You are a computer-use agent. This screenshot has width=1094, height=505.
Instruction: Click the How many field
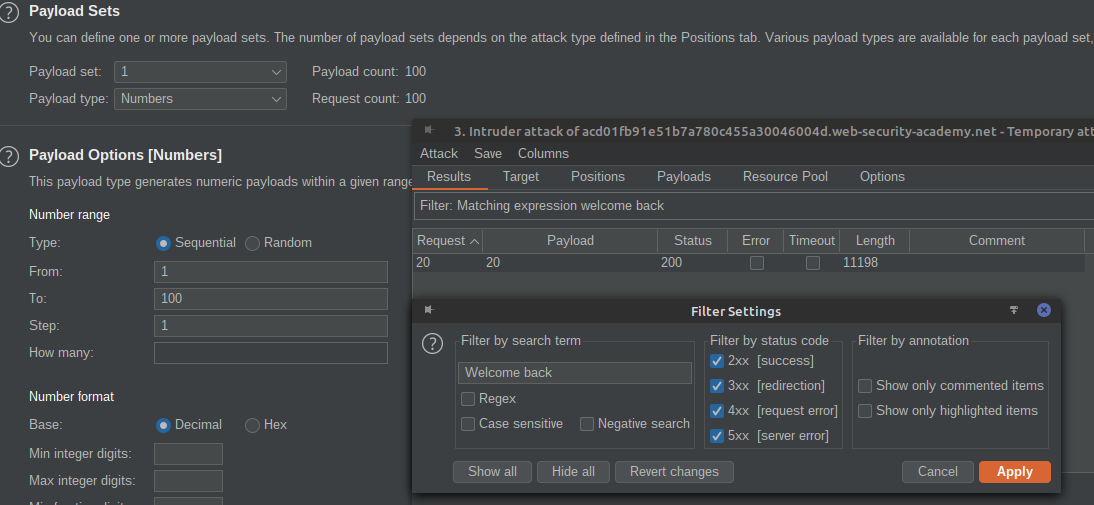271,353
